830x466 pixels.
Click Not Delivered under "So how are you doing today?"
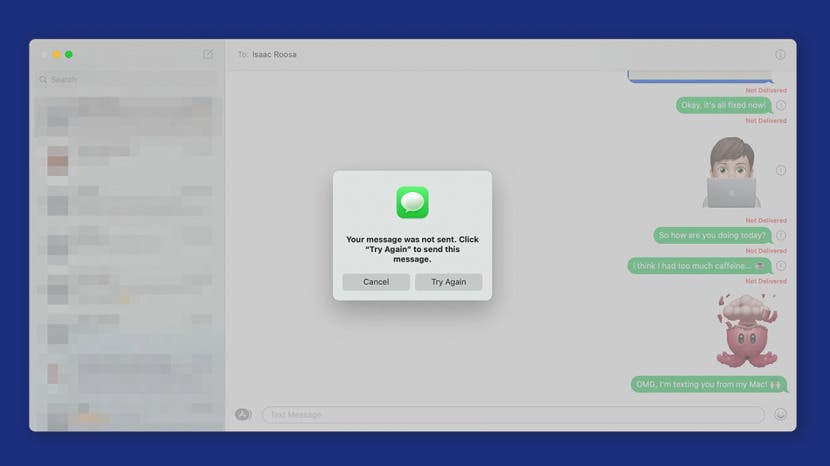tap(766, 250)
